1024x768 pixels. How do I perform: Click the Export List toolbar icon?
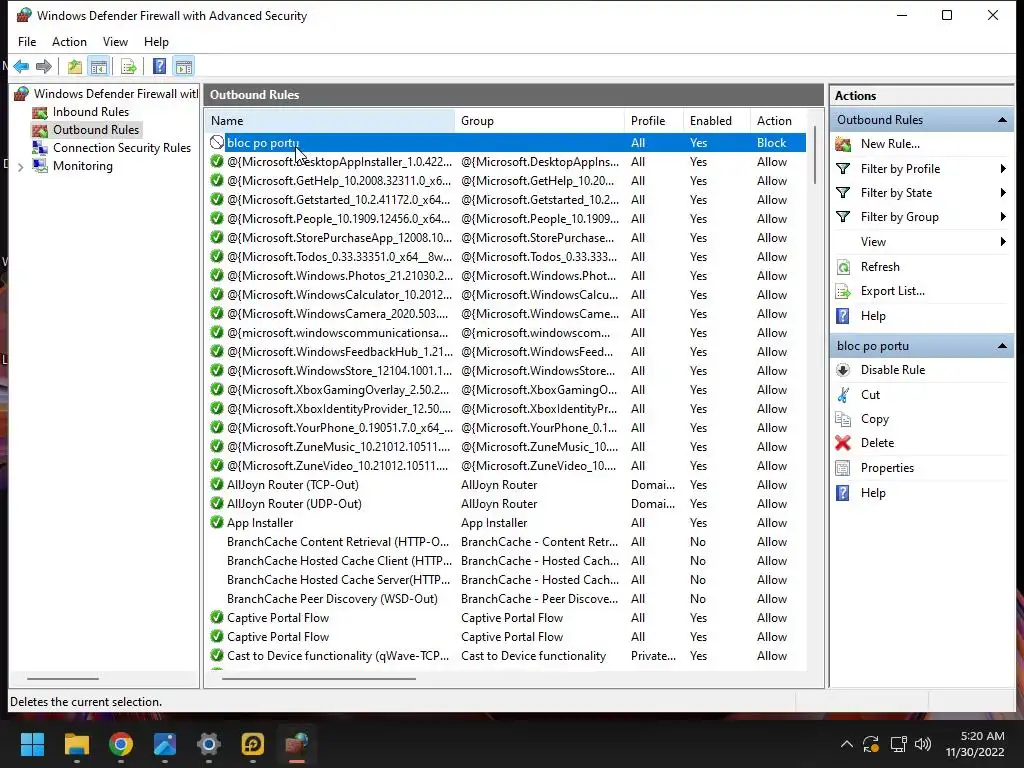tap(129, 66)
